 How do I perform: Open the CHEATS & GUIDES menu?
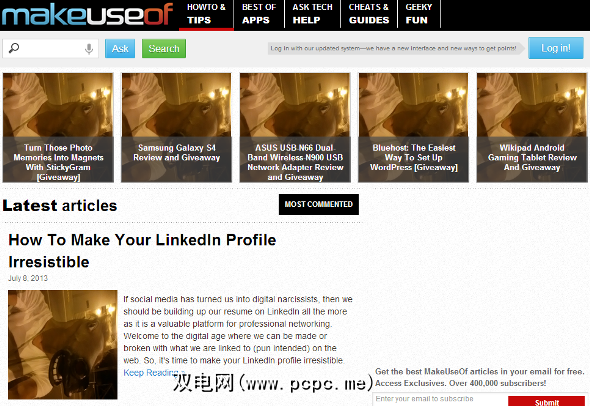(369, 14)
